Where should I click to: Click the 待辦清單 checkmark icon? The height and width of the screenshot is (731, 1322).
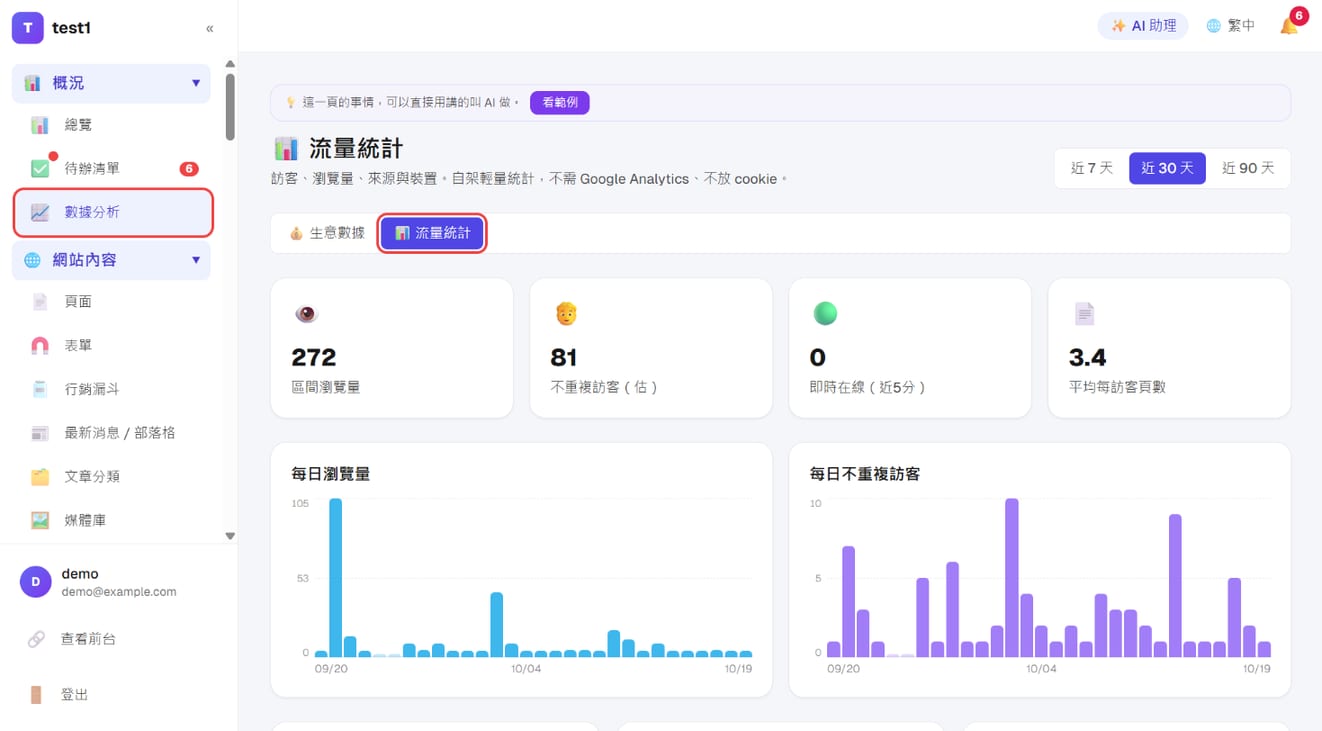[x=40, y=168]
